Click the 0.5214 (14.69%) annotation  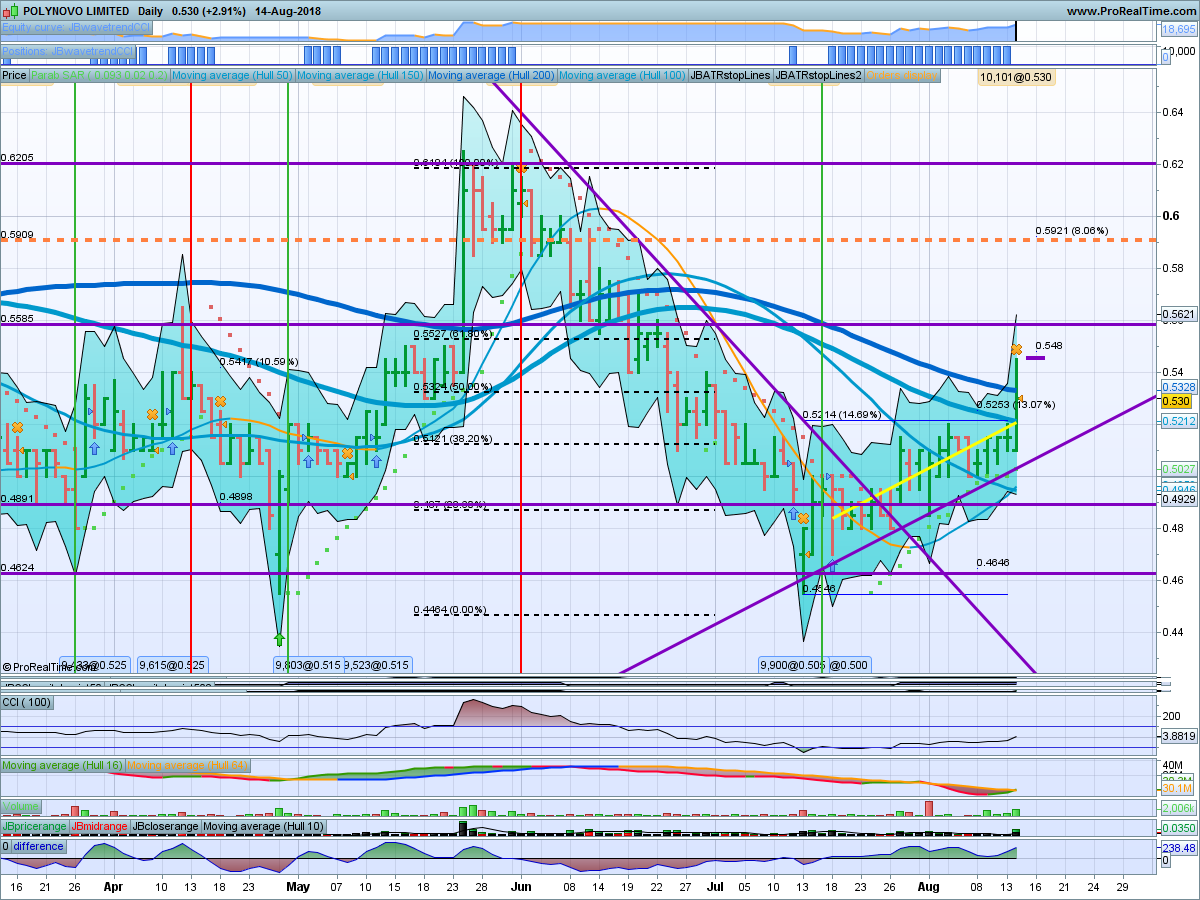point(841,414)
